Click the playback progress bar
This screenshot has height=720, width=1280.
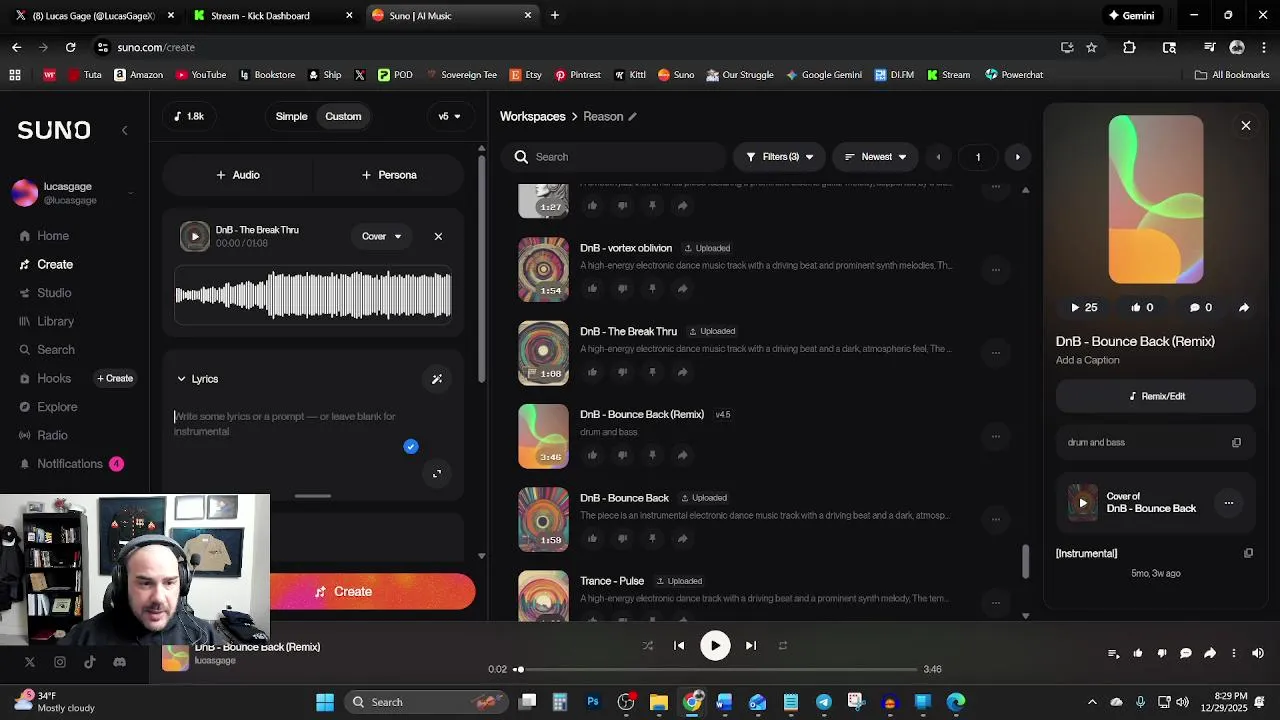(x=716, y=669)
